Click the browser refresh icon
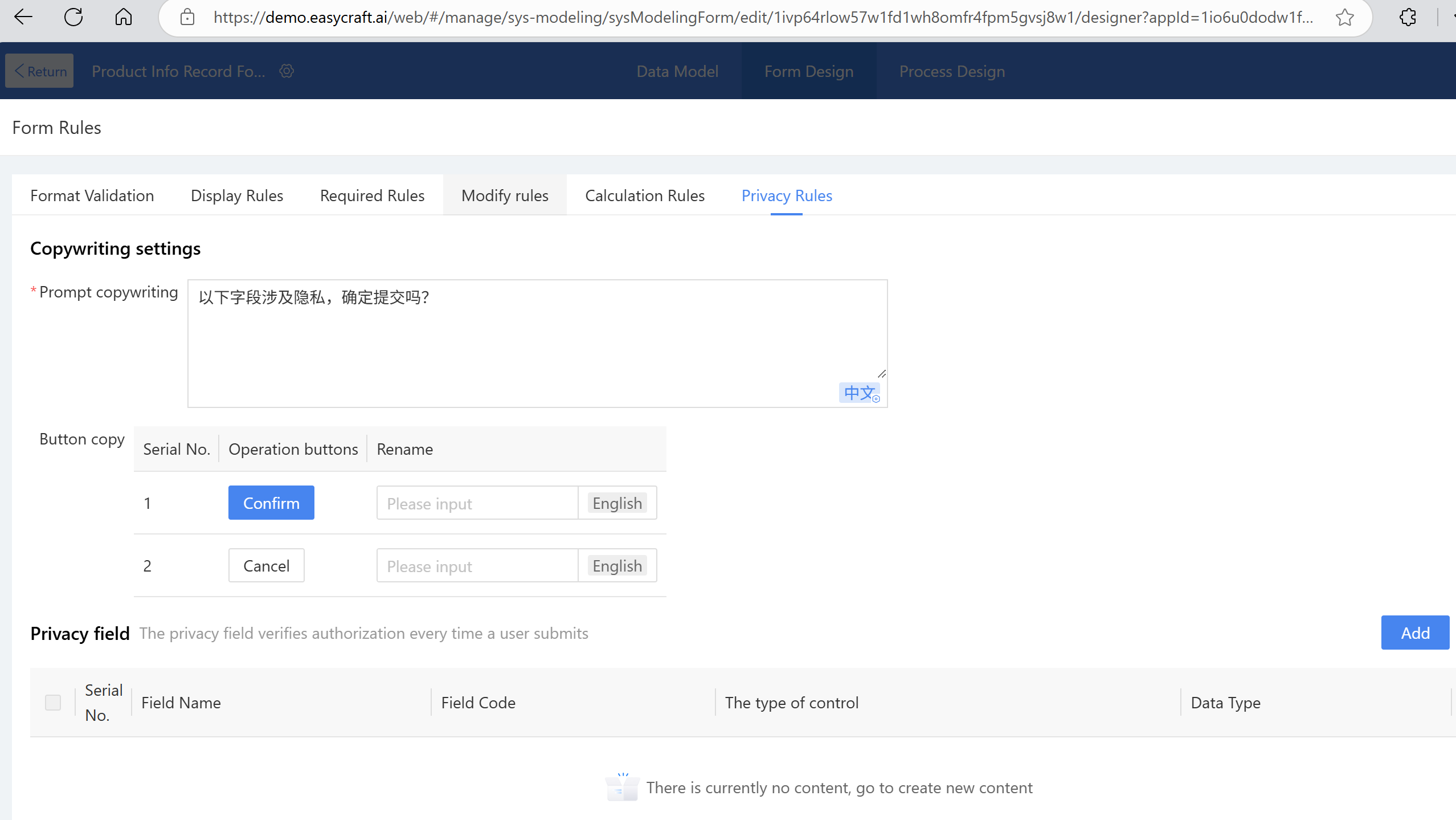Screen dimensions: 1456x820 click(73, 17)
